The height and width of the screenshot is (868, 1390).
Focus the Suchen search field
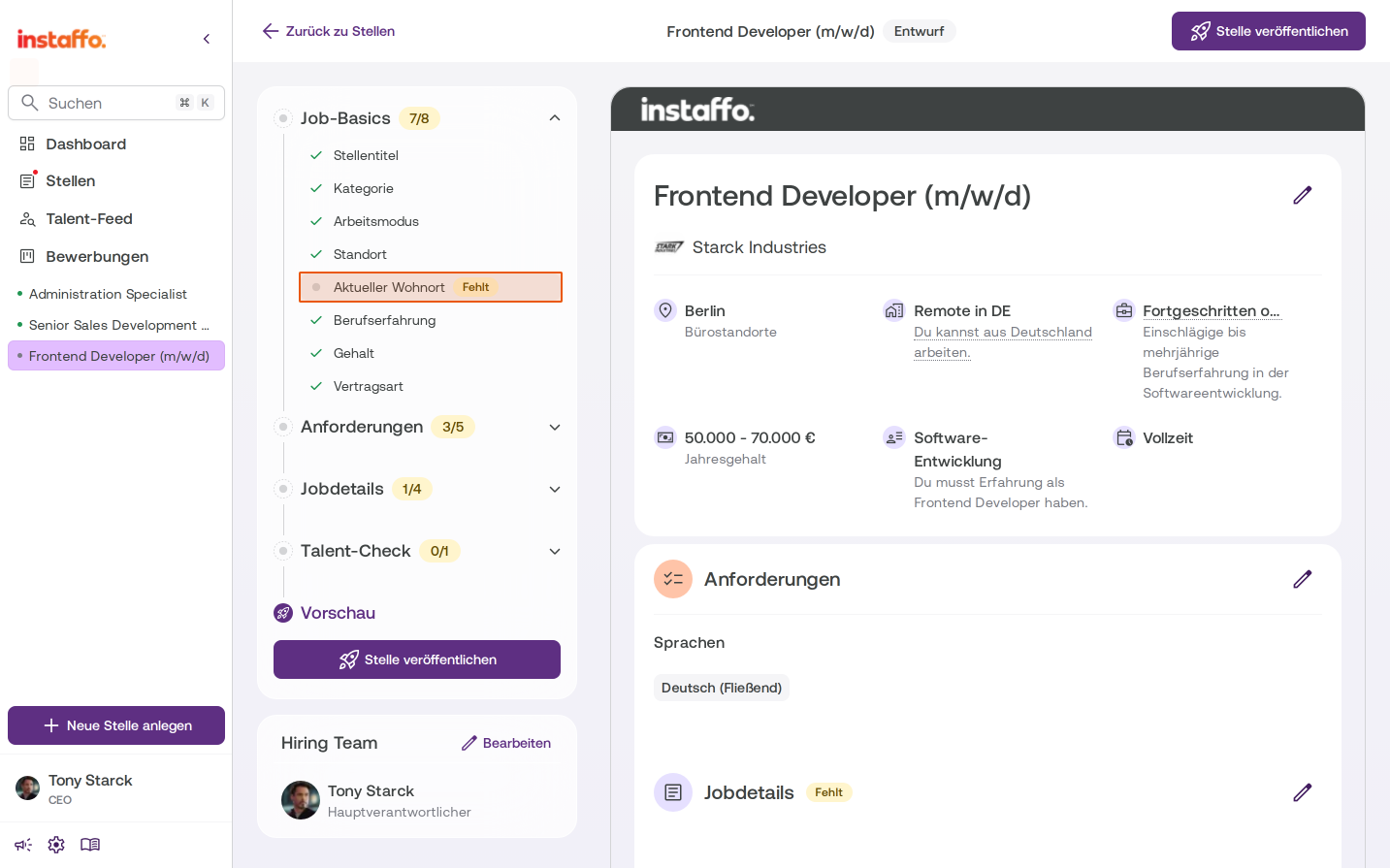tap(116, 103)
